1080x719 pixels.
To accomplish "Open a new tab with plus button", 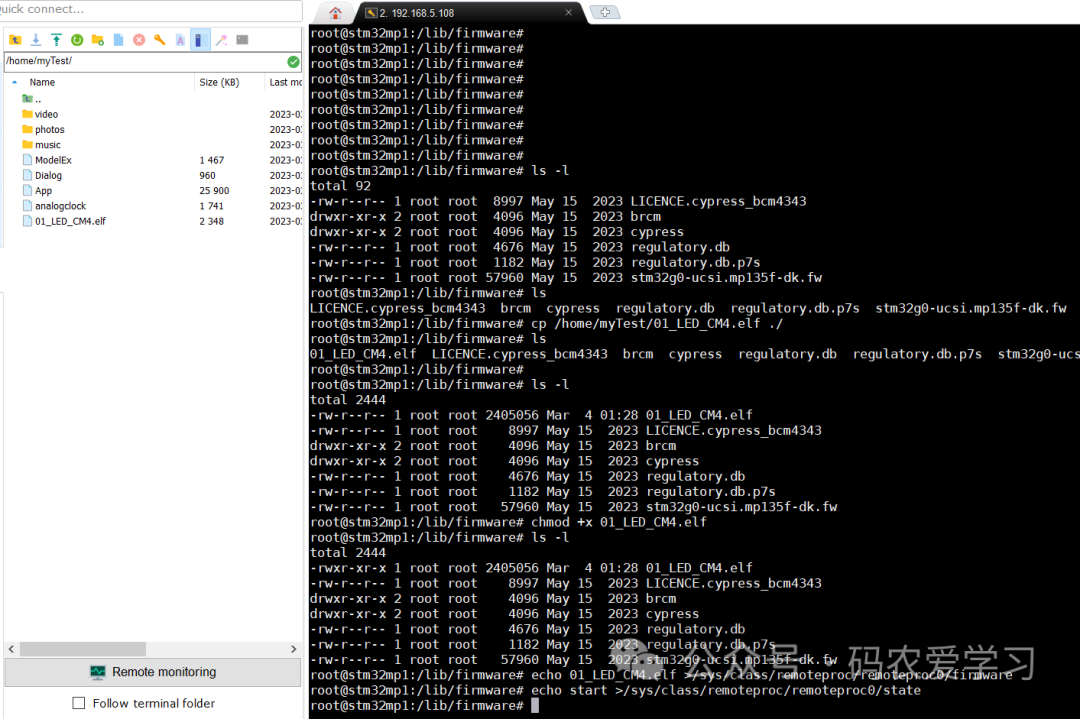I will [605, 12].
